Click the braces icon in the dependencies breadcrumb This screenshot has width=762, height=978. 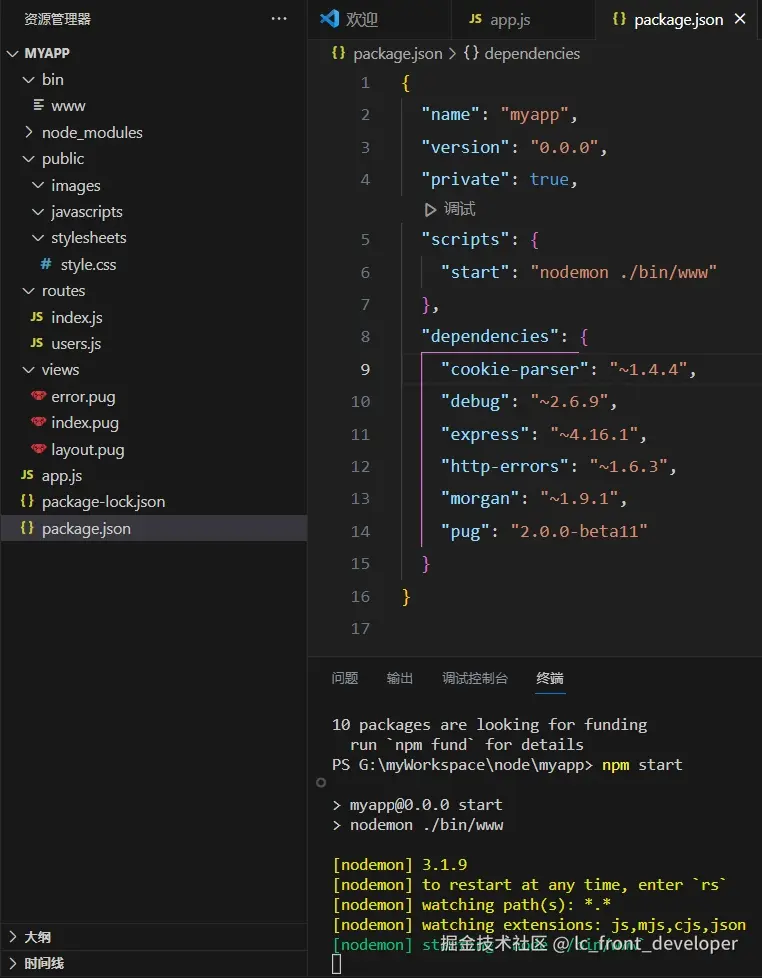click(x=471, y=53)
